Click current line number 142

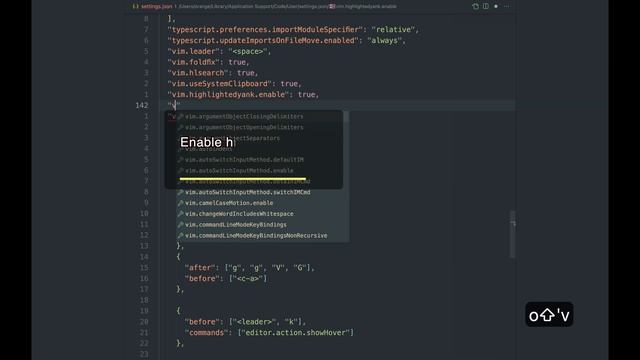(142, 105)
